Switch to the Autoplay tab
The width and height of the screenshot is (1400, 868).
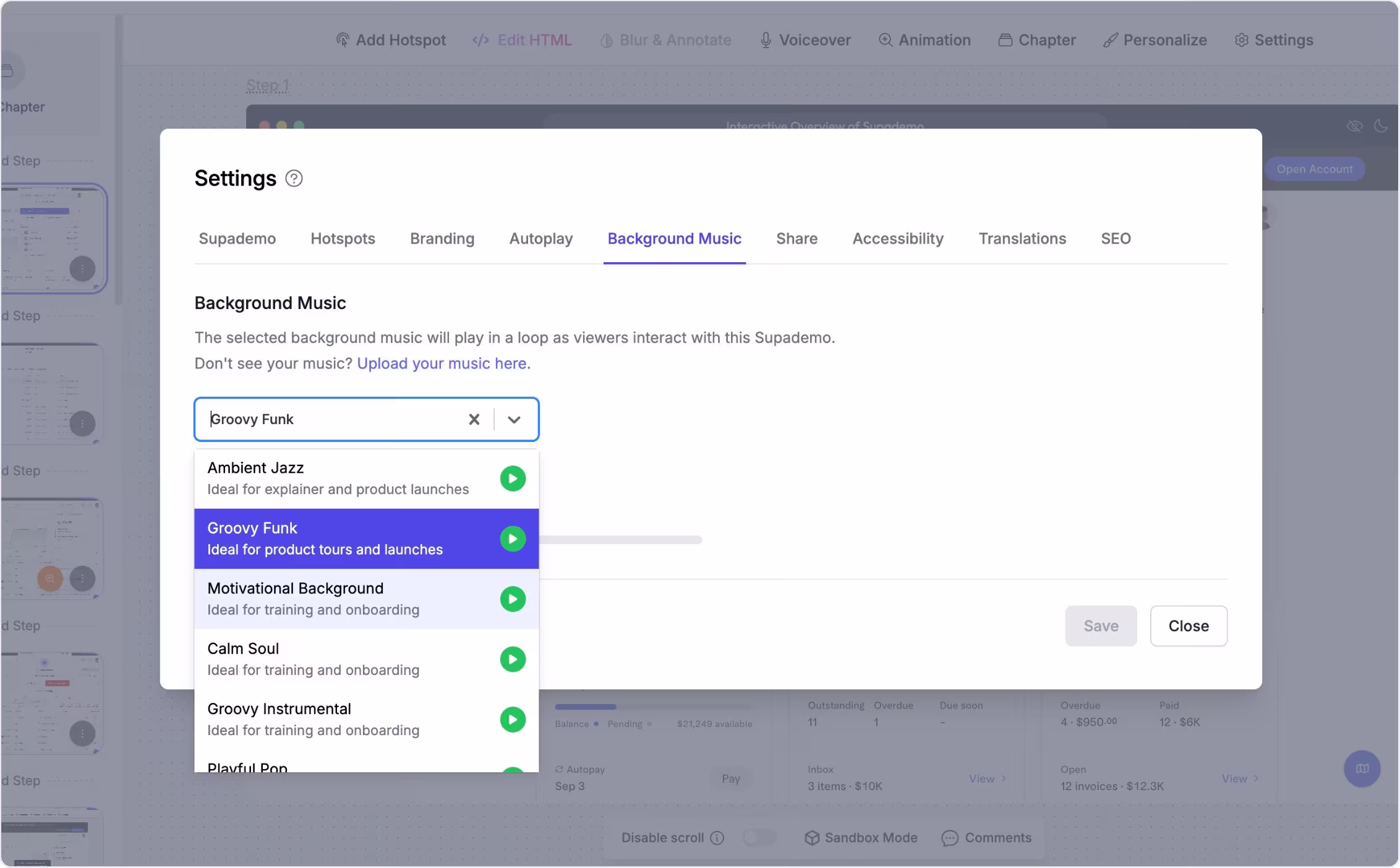pyautogui.click(x=540, y=239)
